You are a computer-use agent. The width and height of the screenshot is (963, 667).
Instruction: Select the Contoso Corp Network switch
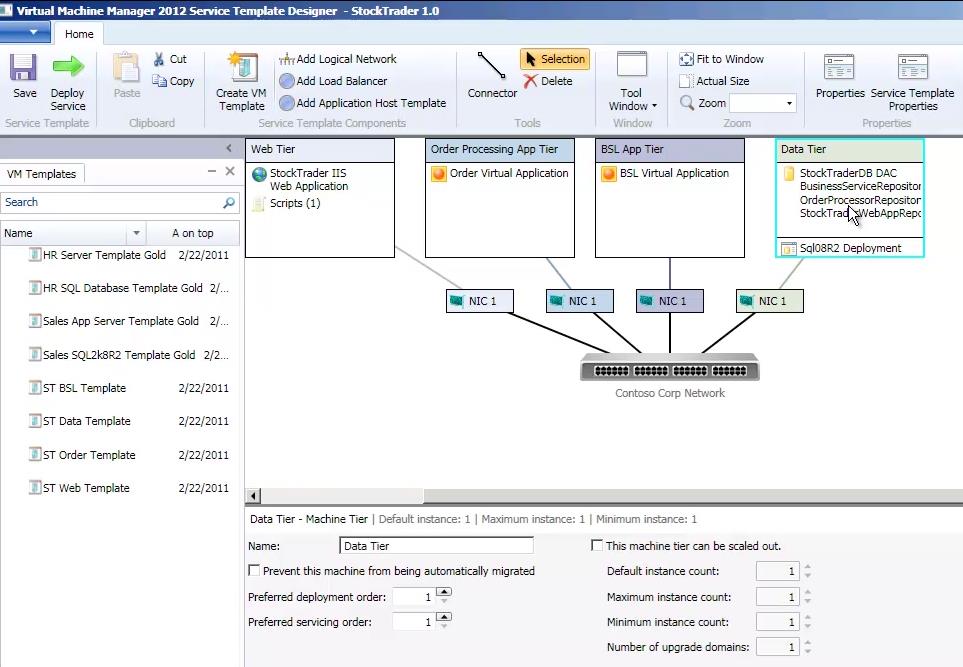pyautogui.click(x=669, y=367)
